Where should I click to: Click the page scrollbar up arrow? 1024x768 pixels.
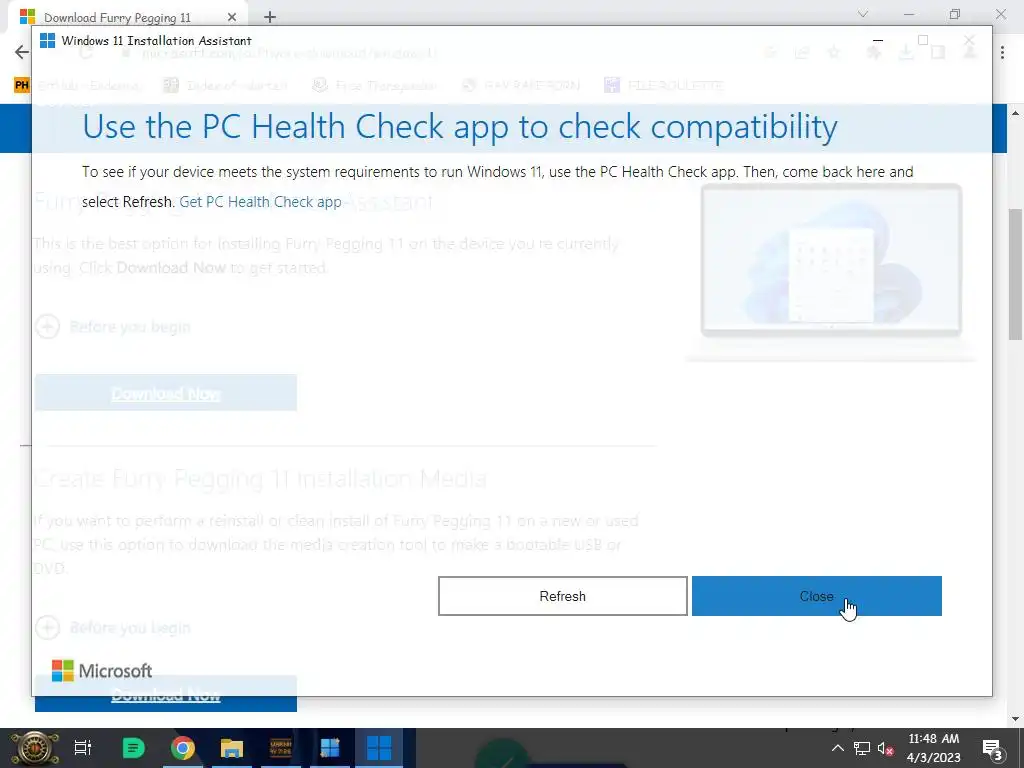click(1016, 114)
